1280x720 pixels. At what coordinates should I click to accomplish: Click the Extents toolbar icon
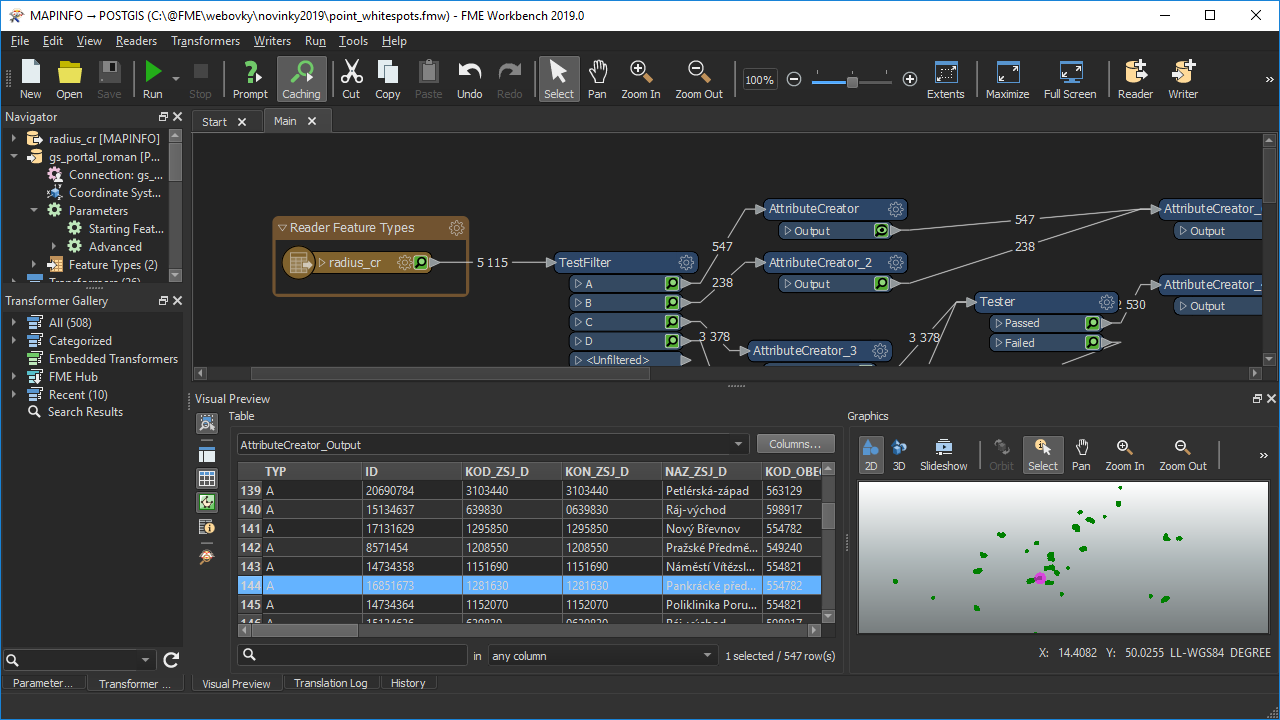(x=945, y=80)
